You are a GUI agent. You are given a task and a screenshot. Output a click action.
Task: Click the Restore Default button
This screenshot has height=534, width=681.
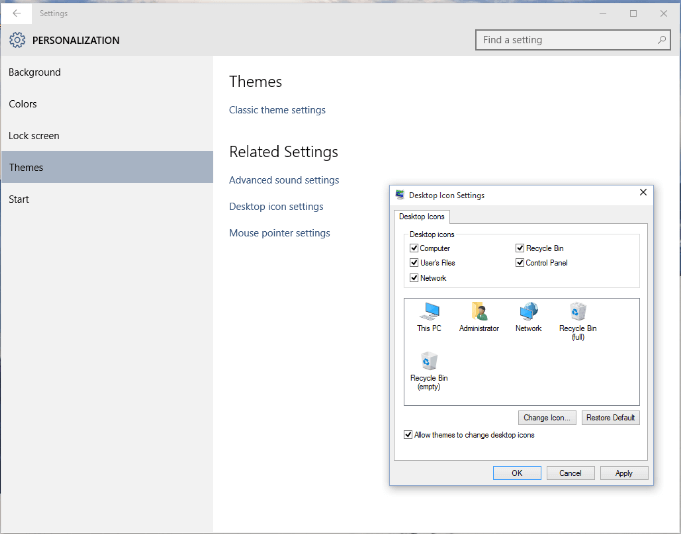611,418
